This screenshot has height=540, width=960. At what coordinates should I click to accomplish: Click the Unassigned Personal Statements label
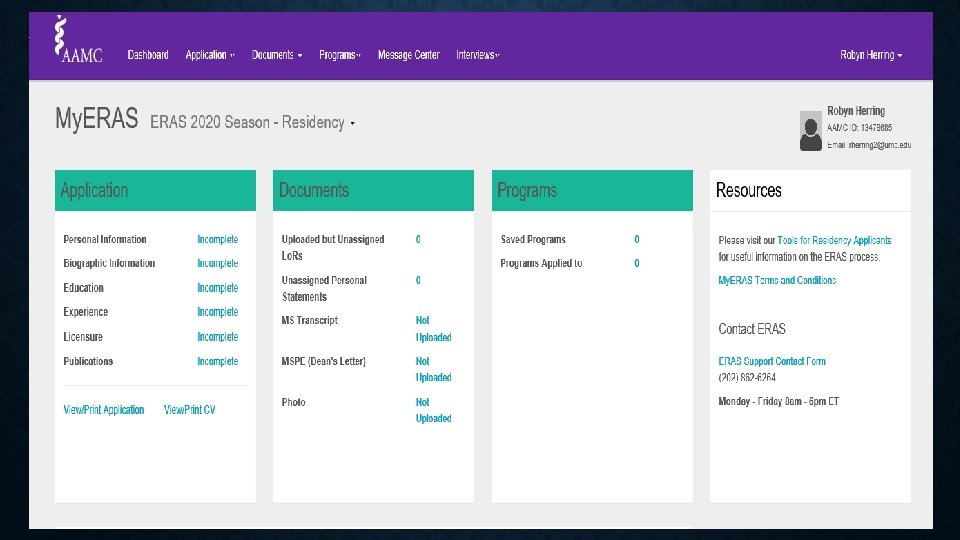pyautogui.click(x=324, y=288)
